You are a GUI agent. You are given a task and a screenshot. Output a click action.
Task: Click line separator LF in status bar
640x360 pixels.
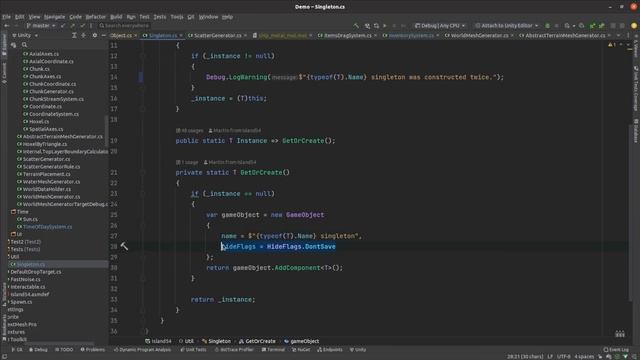(550, 356)
